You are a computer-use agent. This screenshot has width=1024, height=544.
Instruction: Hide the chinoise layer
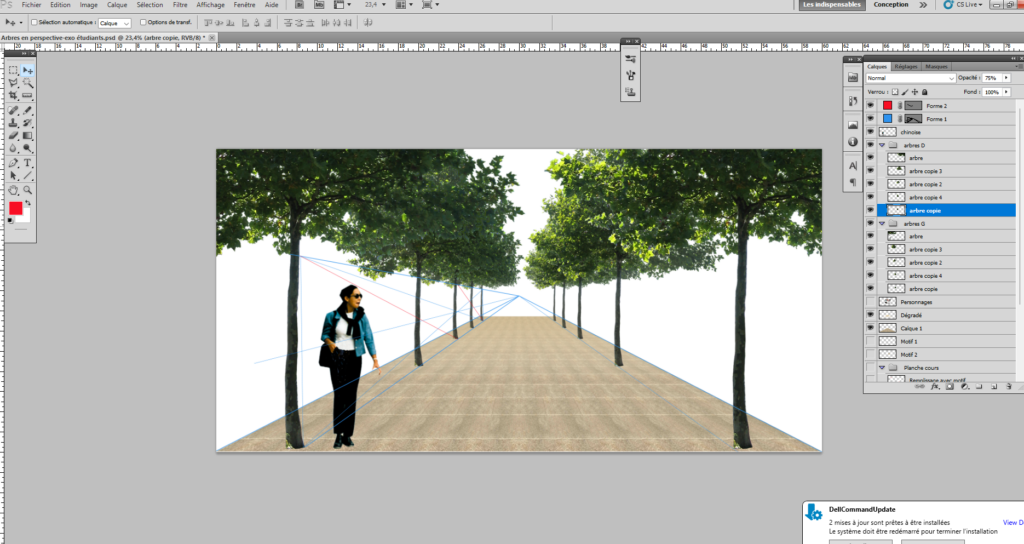pos(870,132)
